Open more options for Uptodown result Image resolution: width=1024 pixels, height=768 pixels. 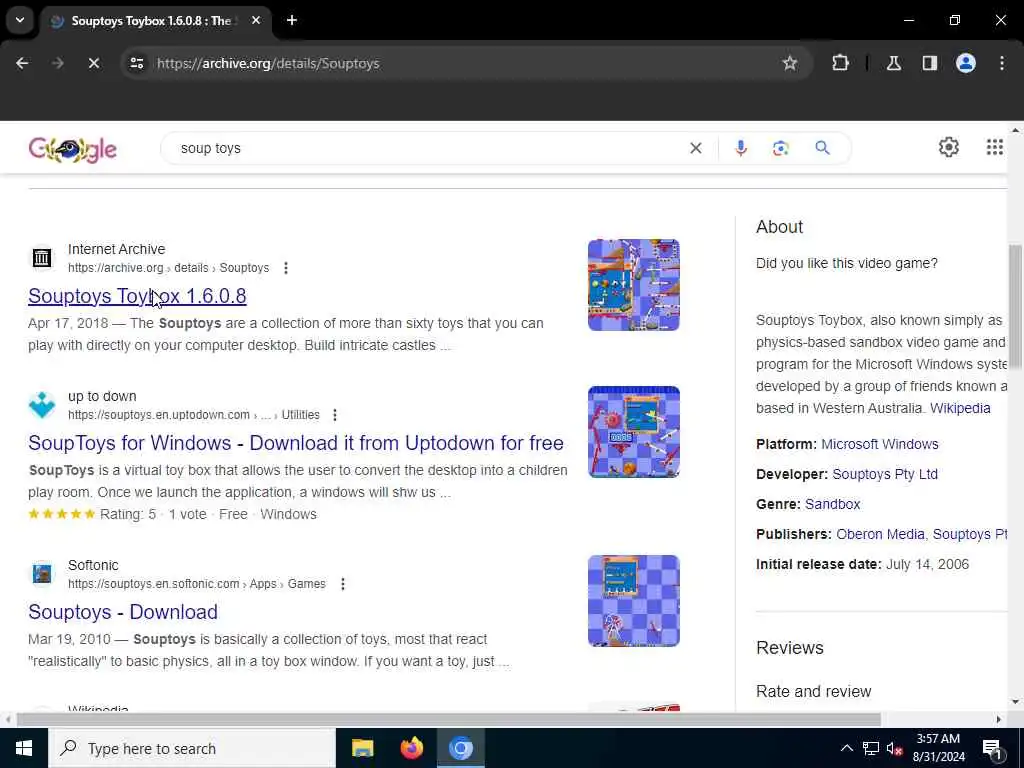[334, 415]
